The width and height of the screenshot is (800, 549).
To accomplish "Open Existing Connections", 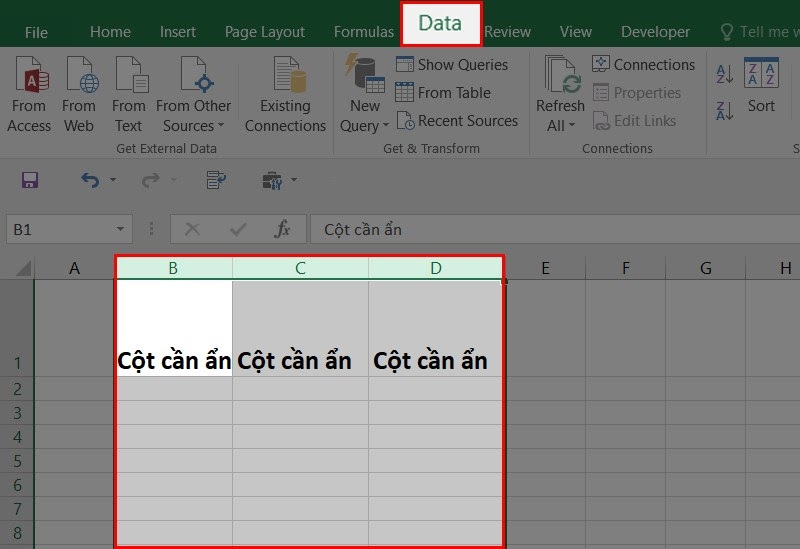I will [x=285, y=94].
